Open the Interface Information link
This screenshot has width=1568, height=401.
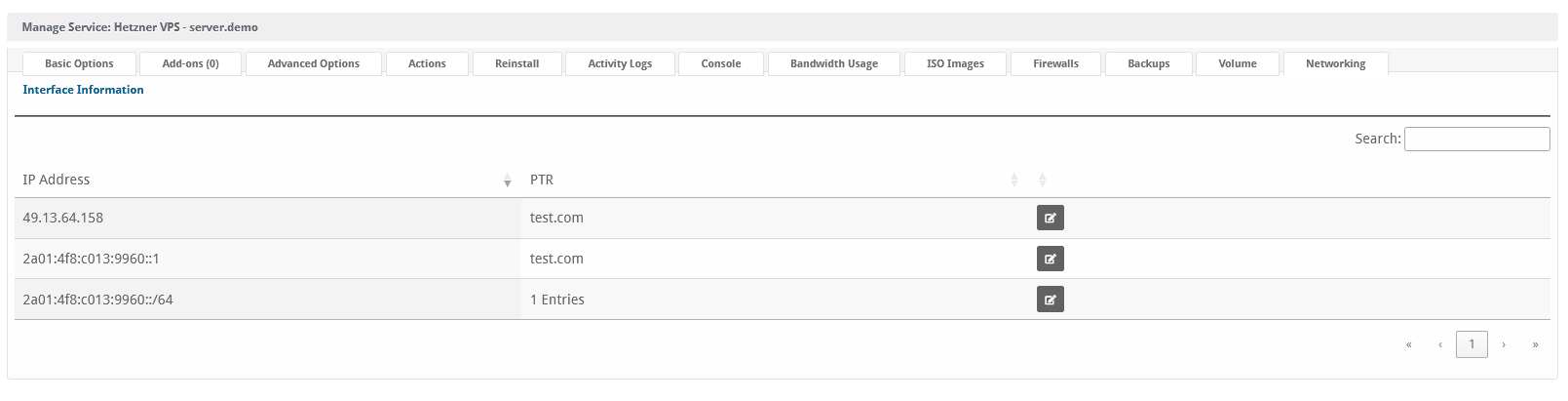point(83,90)
